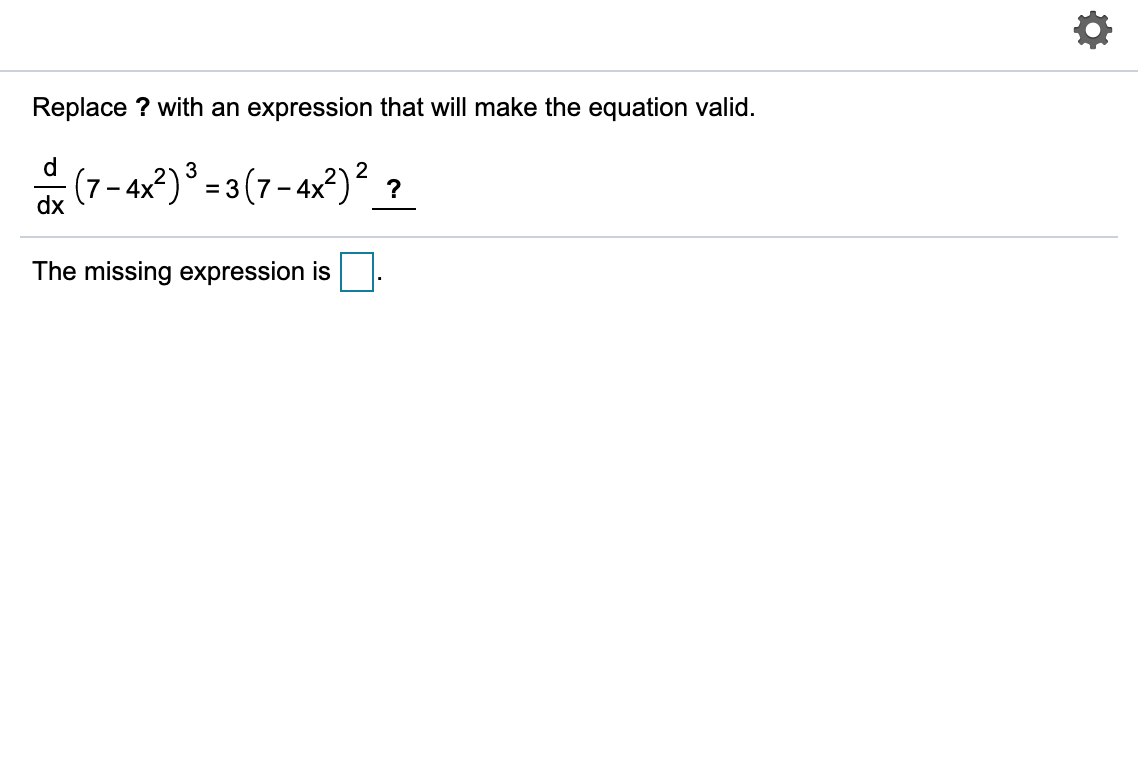Select the text 'The missing expression is'
Image resolution: width=1138 pixels, height=772 pixels.
click(180, 271)
